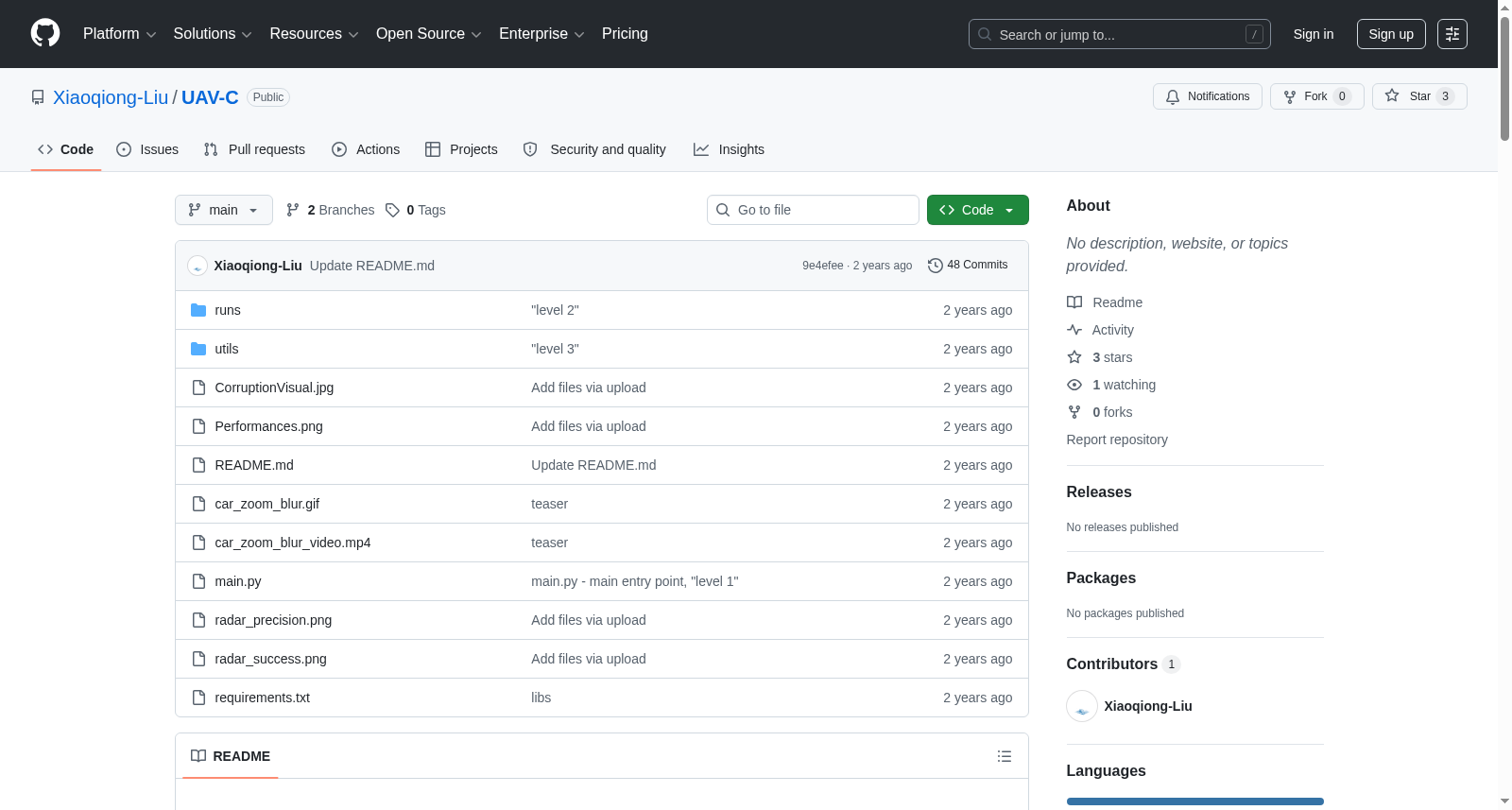Open the command palette icon next to Sign up
Image resolution: width=1512 pixels, height=810 pixels.
point(1452,34)
